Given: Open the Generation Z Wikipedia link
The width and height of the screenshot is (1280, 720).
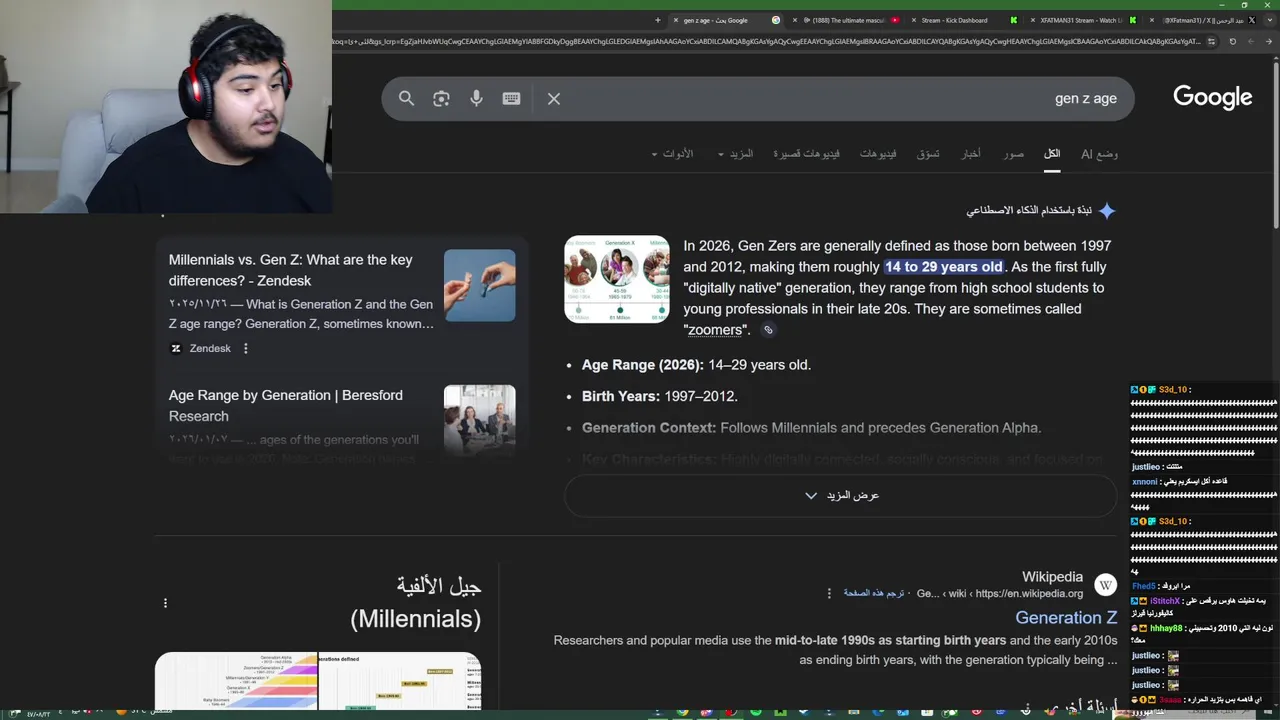Looking at the screenshot, I should click(1066, 618).
